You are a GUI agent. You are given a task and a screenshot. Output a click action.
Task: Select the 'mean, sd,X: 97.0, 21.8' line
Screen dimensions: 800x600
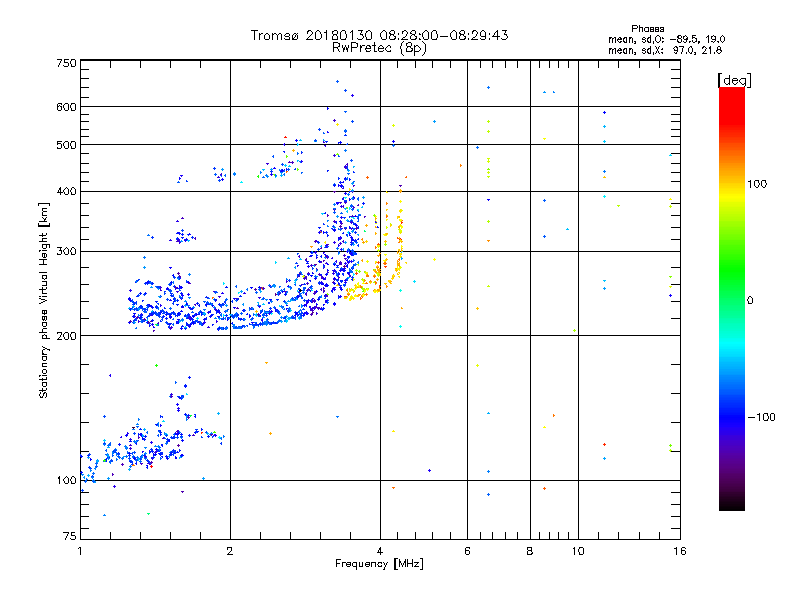tap(665, 50)
